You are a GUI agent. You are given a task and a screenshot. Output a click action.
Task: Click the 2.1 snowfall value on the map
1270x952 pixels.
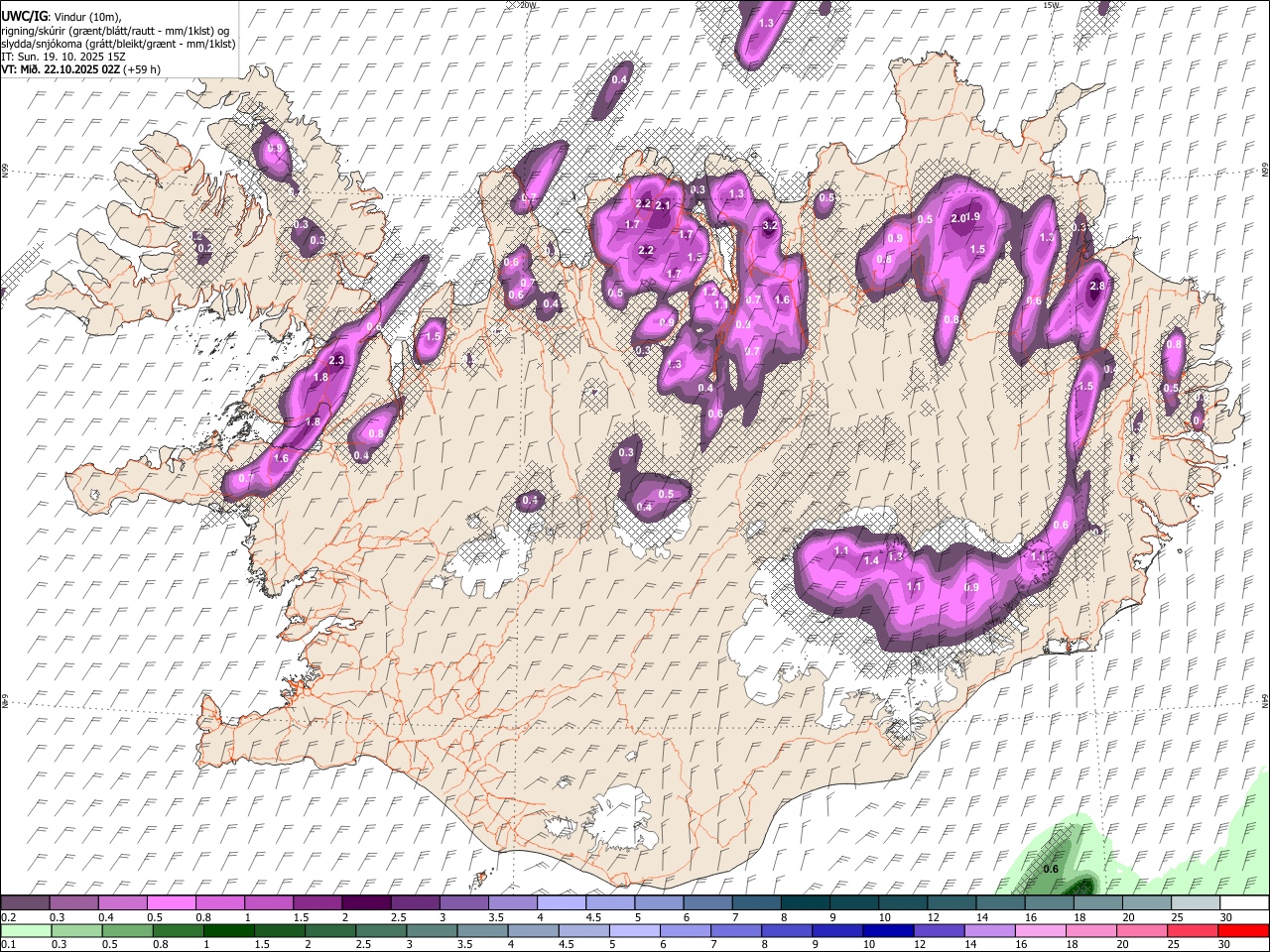point(663,205)
